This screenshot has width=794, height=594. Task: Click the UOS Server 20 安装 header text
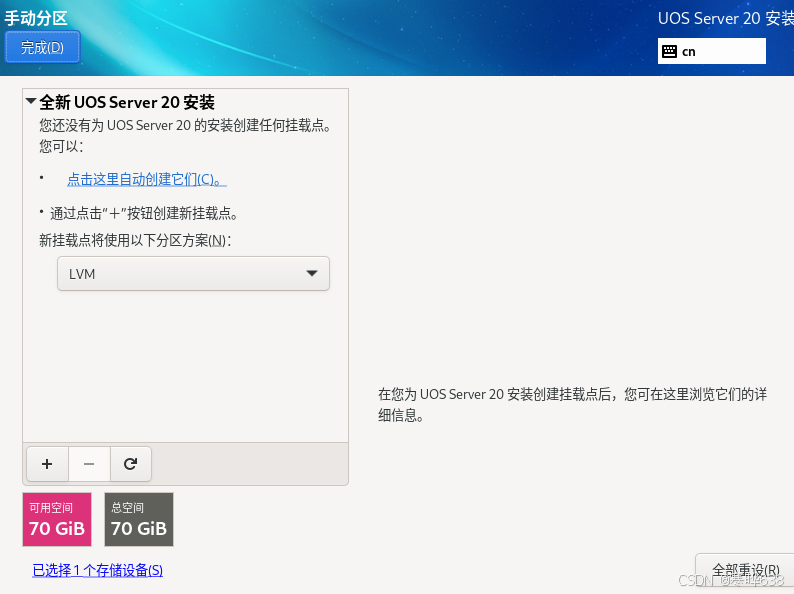tap(726, 18)
